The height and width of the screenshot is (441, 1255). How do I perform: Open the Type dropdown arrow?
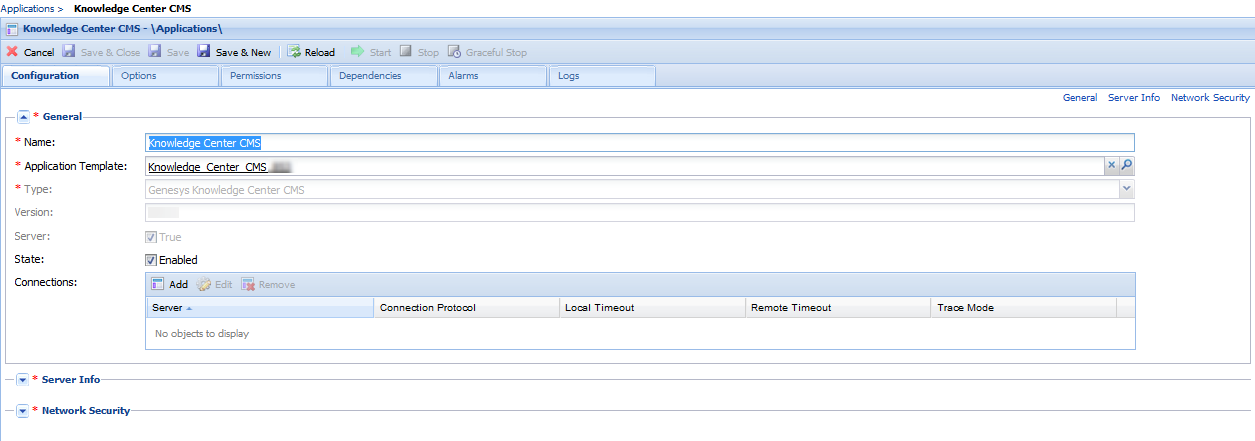[x=1126, y=189]
